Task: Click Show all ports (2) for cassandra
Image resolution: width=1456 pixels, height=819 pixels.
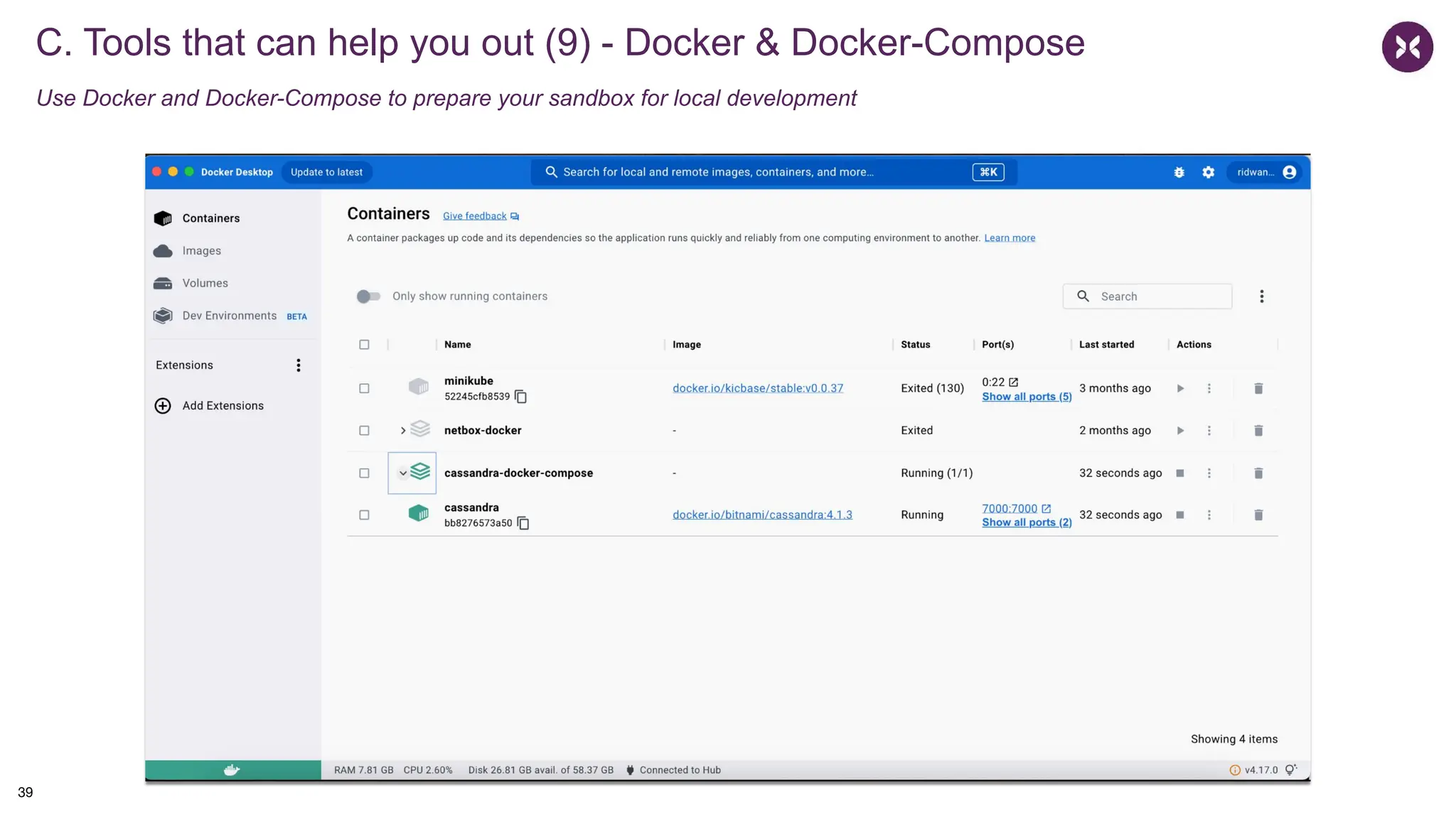Action: pos(1027,523)
